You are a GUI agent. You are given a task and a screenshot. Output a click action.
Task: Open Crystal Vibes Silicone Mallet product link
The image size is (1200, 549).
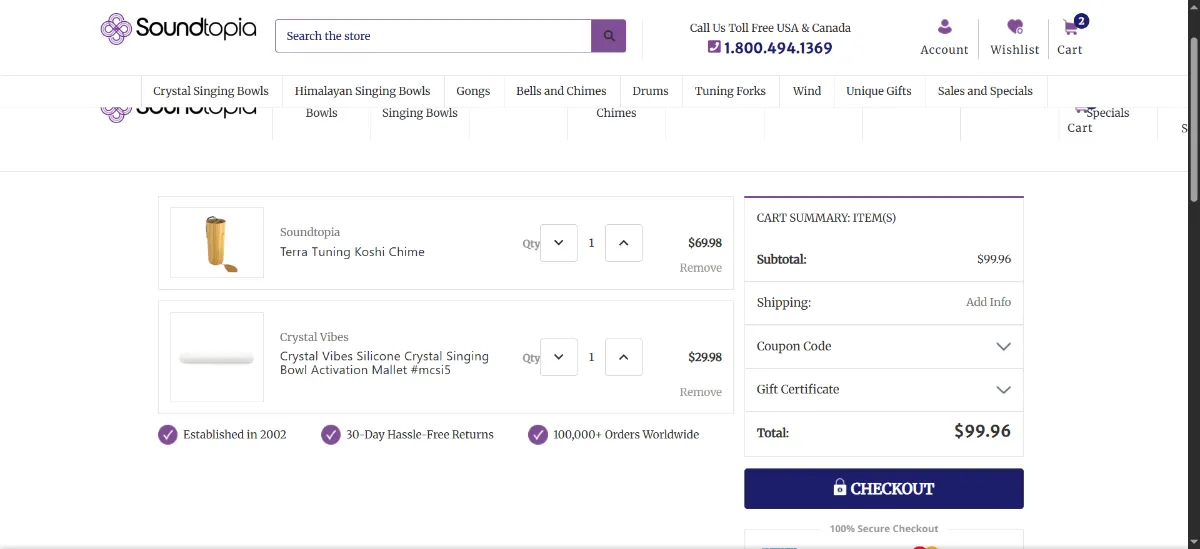pos(384,363)
